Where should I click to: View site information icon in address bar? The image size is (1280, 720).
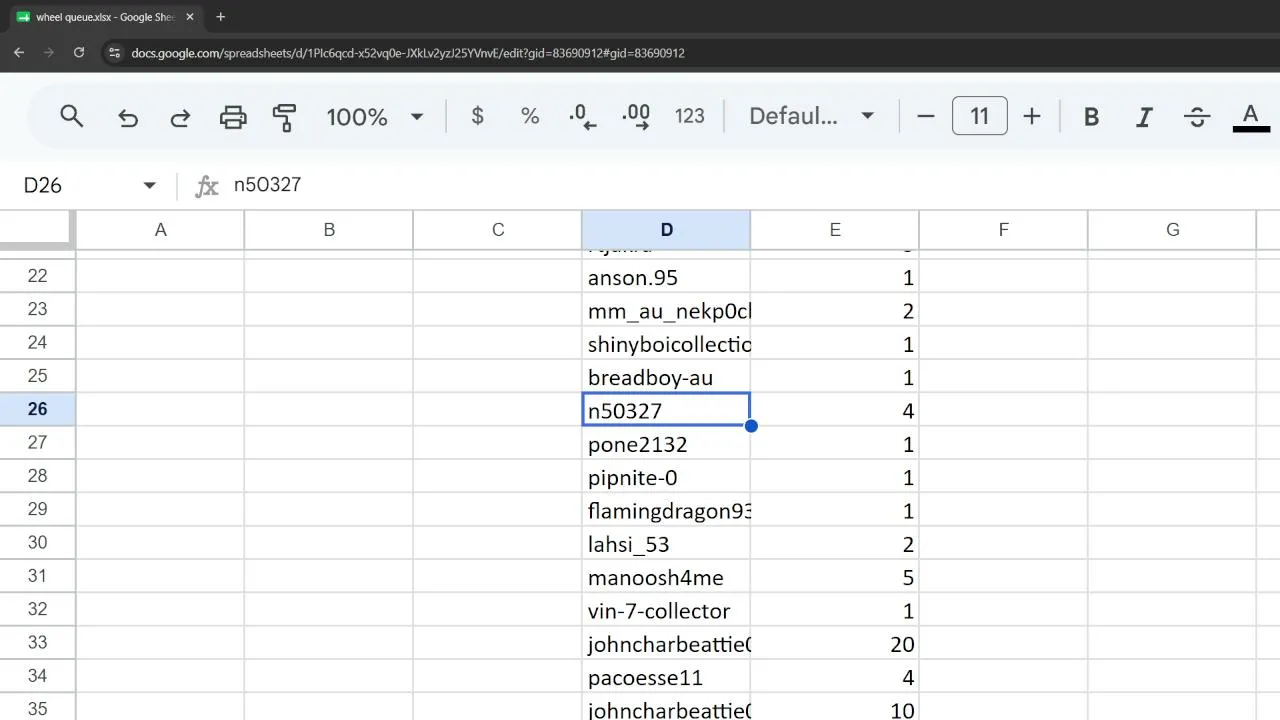[114, 53]
